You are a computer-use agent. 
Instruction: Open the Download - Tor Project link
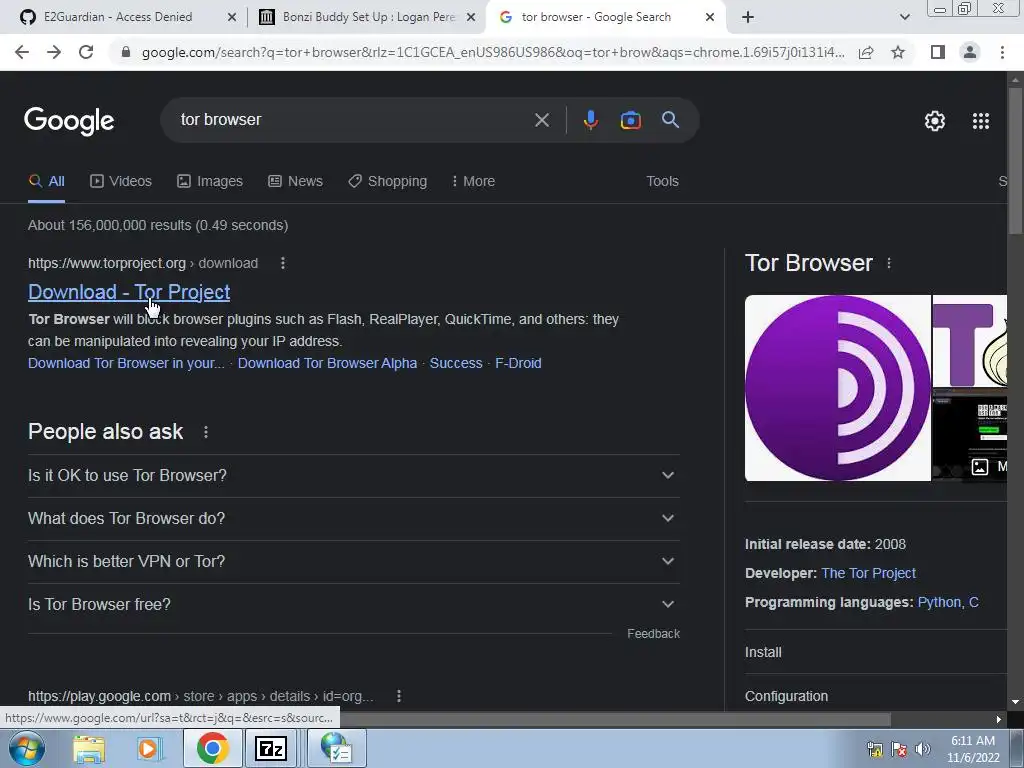point(129,292)
